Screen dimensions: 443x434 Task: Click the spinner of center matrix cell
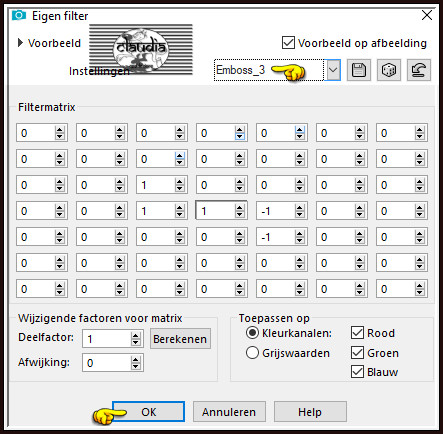tap(240, 211)
